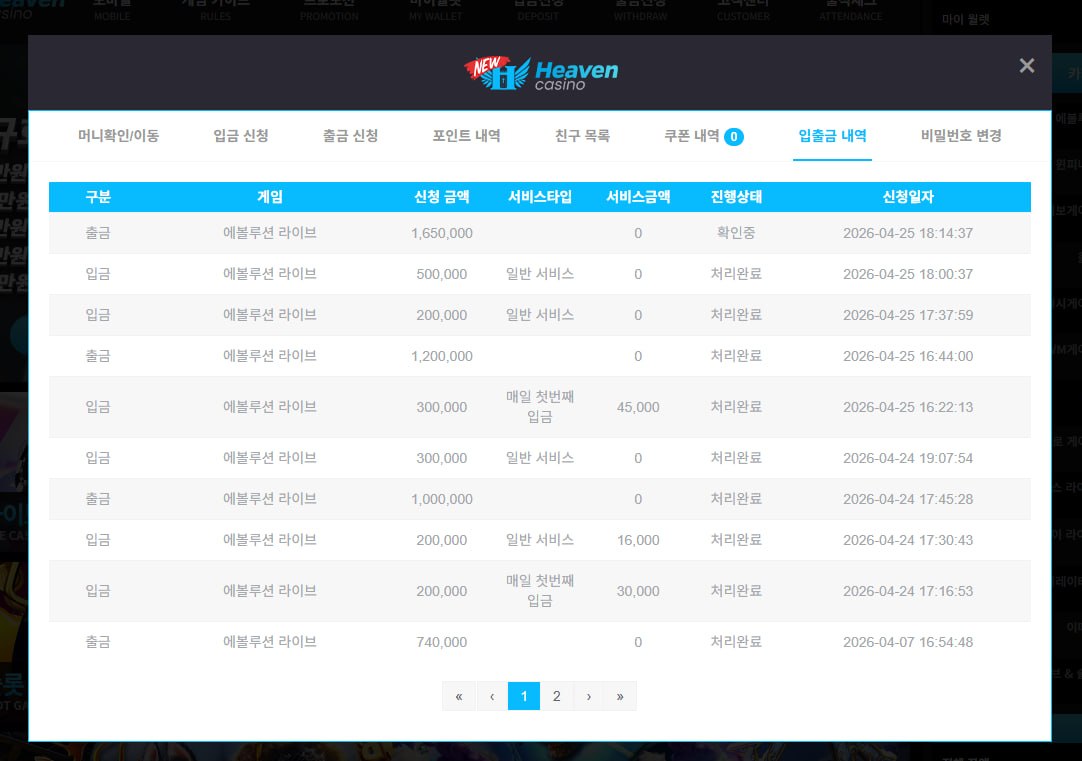Click the 신청 금액 column header

coord(441,197)
